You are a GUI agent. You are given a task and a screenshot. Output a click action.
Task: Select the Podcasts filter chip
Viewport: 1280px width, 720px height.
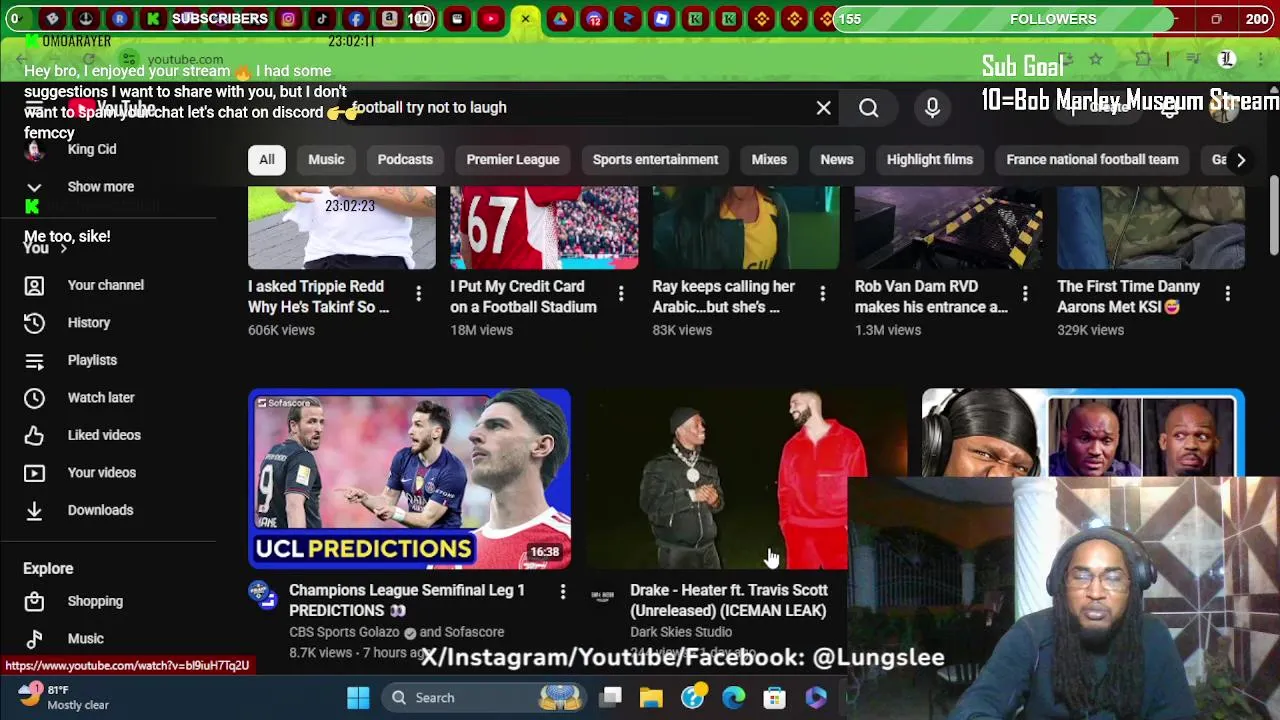pos(405,160)
